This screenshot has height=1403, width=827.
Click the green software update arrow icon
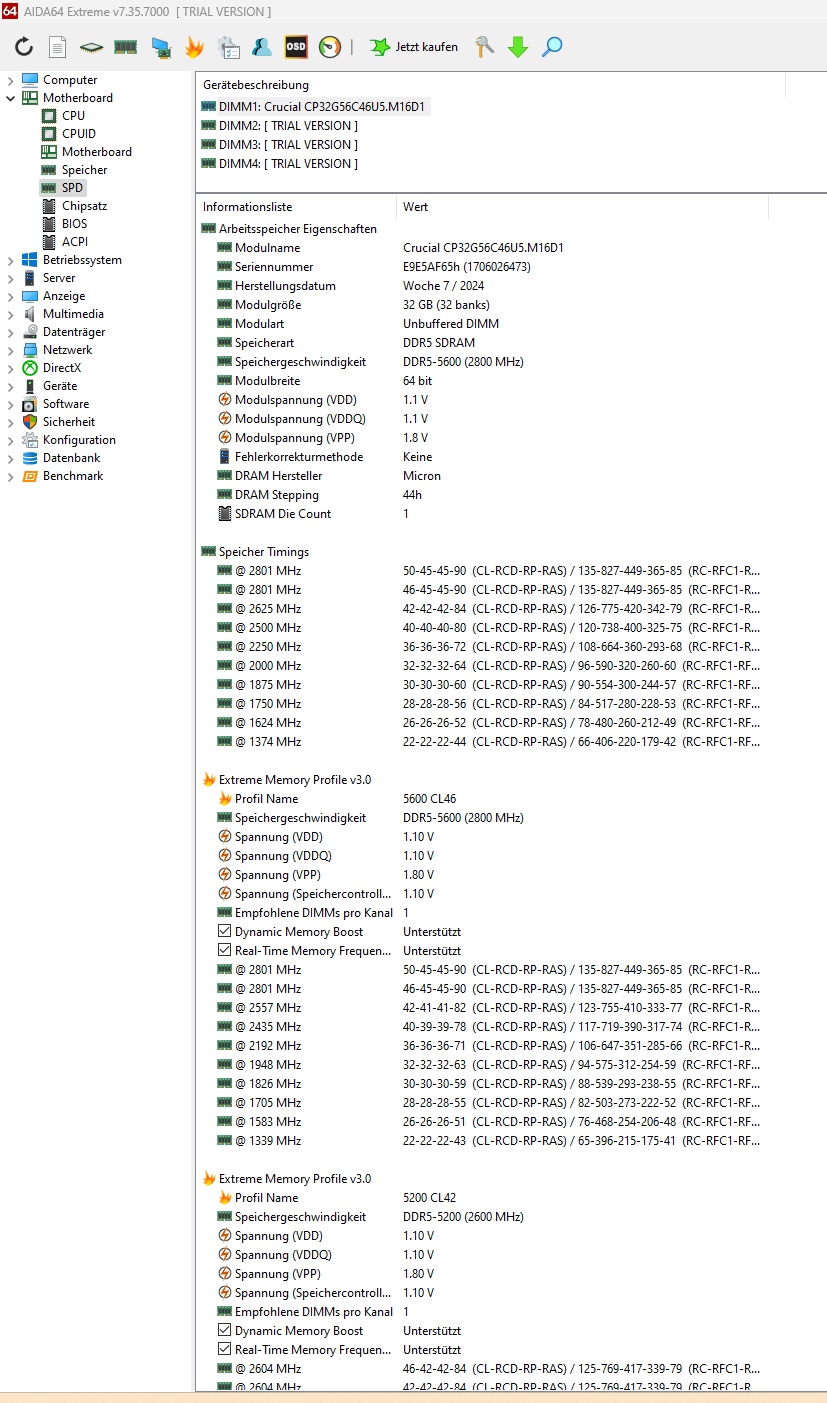(517, 47)
